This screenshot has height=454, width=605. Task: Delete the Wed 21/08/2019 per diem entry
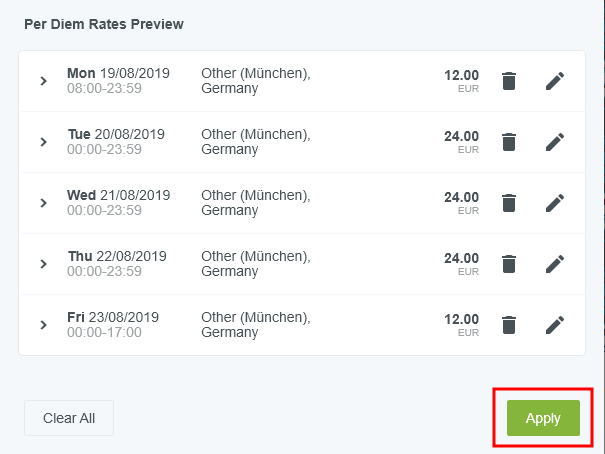point(509,203)
